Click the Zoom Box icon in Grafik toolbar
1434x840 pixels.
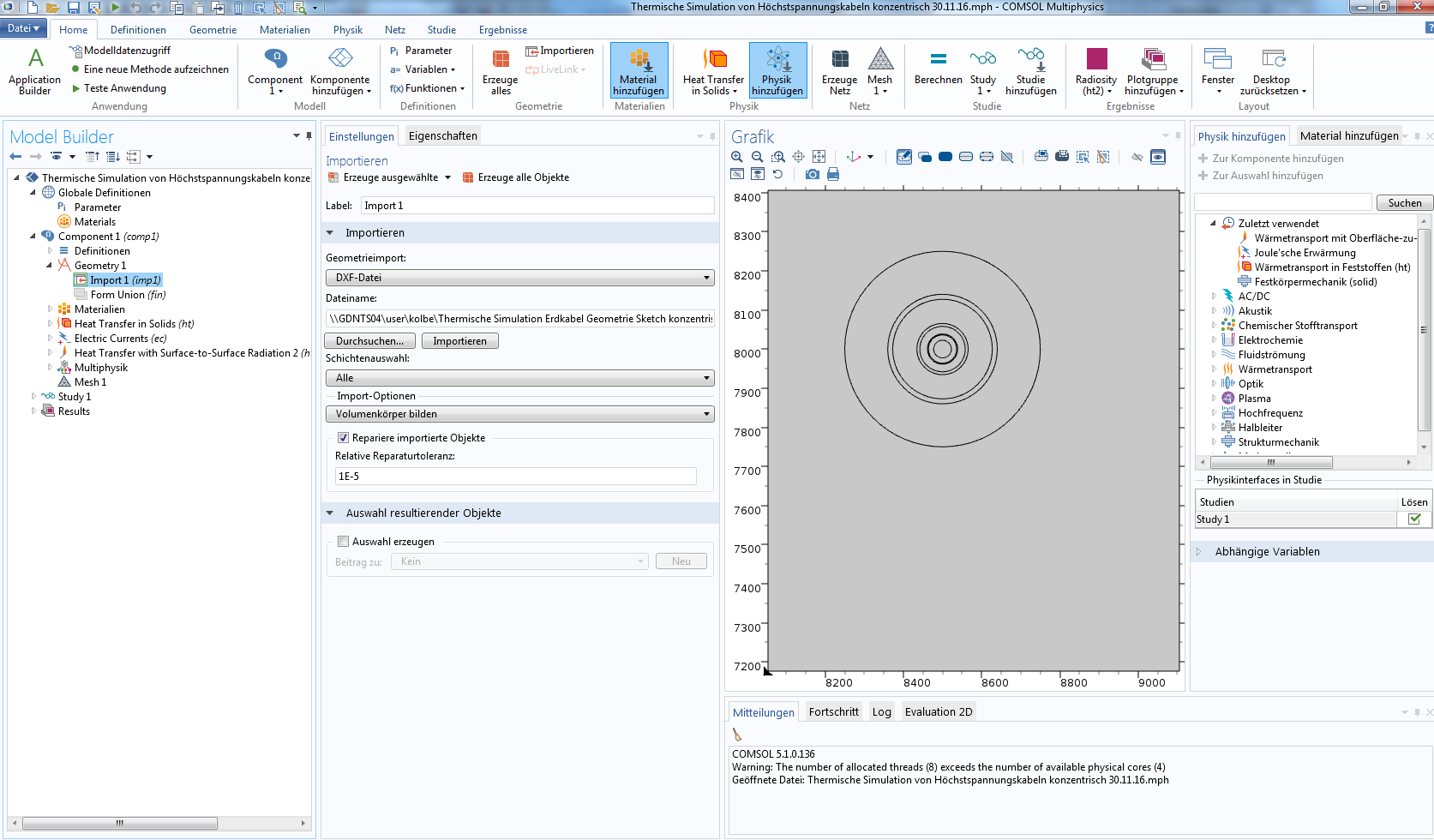pos(778,157)
